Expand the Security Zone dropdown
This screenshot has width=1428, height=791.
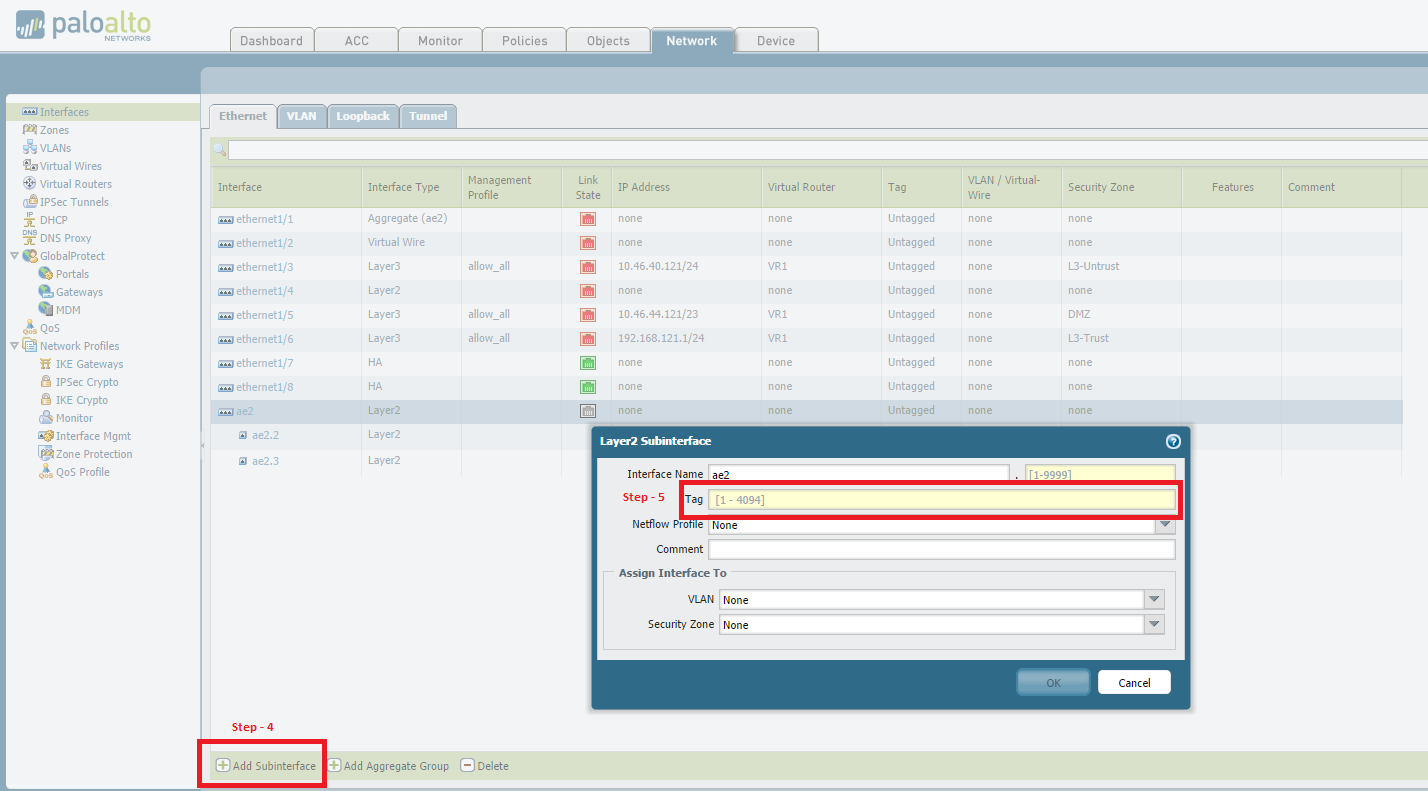(x=1154, y=625)
